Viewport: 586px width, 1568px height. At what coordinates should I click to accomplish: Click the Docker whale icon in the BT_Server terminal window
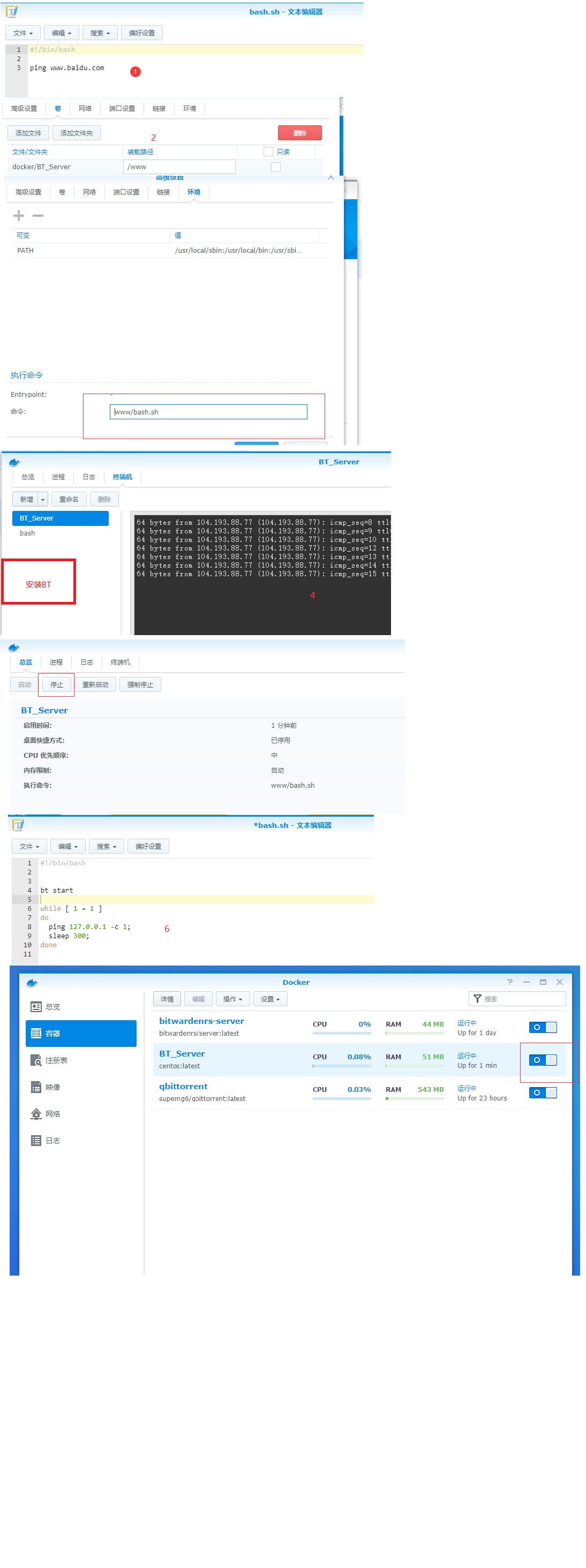tap(14, 462)
